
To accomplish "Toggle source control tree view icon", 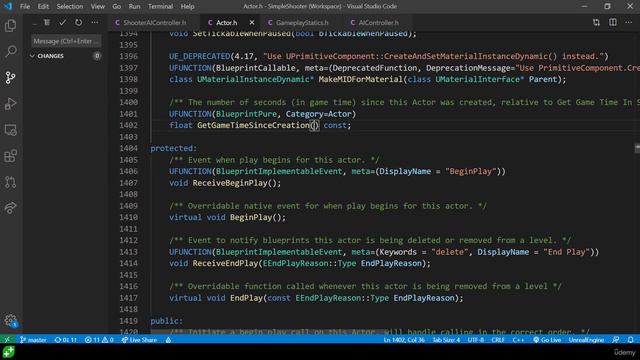I will tap(47, 23).
